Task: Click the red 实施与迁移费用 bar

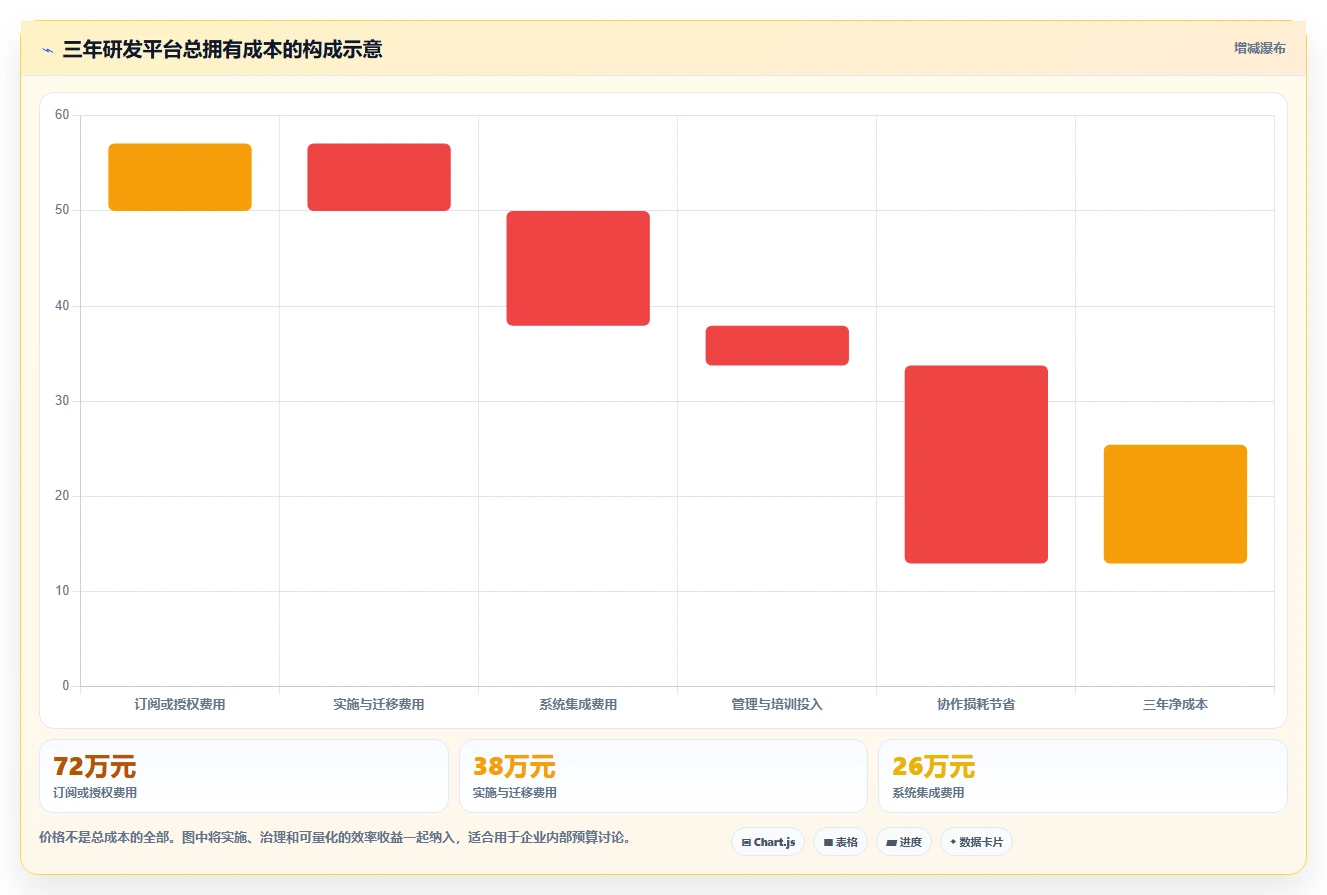Action: (x=379, y=177)
